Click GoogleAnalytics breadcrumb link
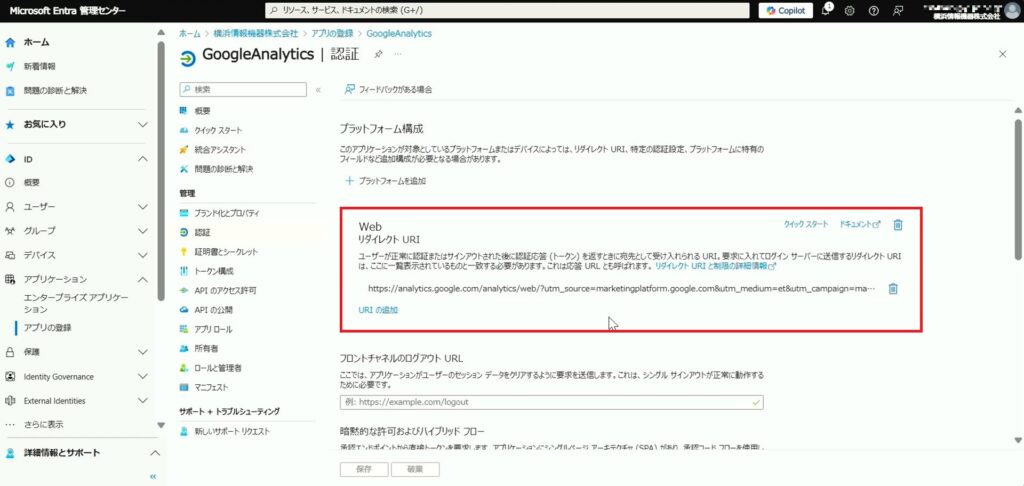The width and height of the screenshot is (1024, 486). click(x=399, y=33)
